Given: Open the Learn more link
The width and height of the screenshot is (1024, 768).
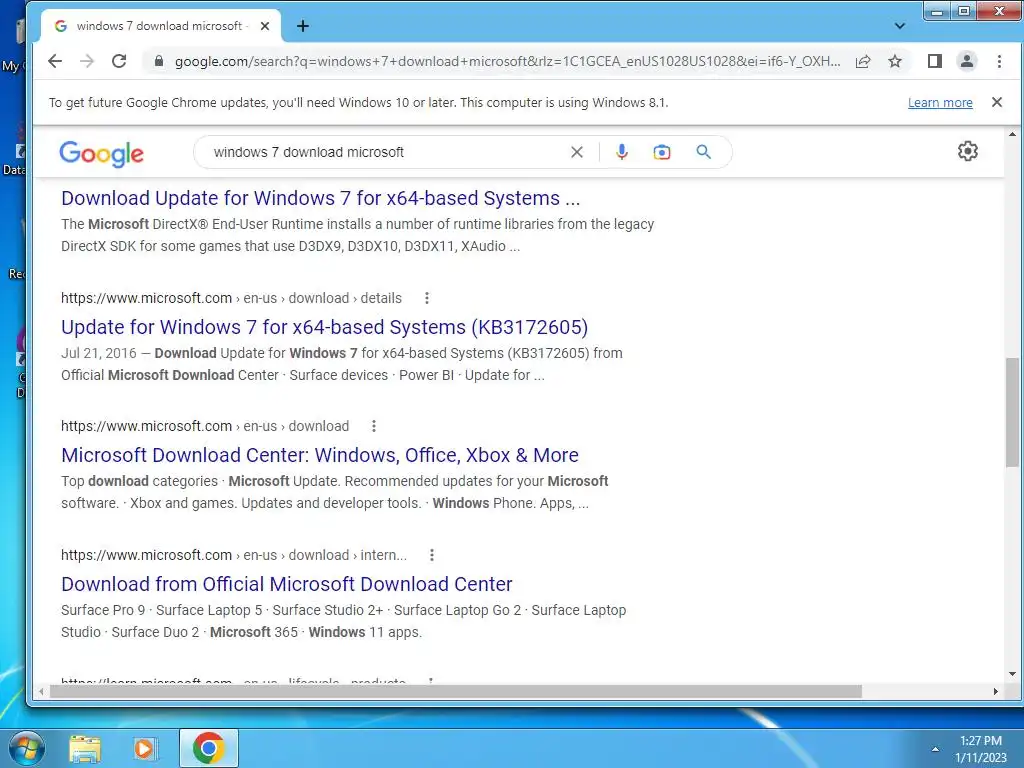Looking at the screenshot, I should pos(940,103).
